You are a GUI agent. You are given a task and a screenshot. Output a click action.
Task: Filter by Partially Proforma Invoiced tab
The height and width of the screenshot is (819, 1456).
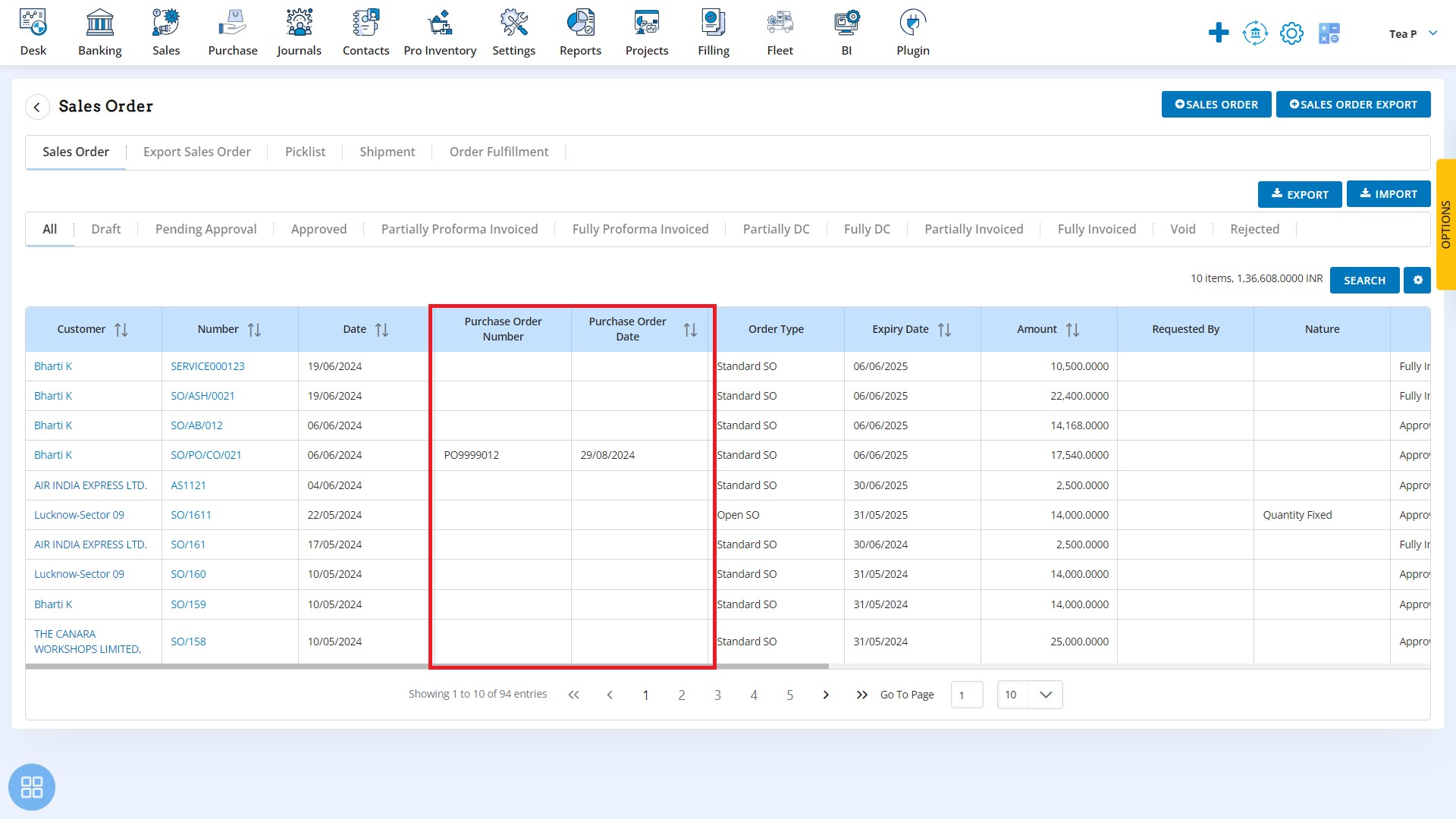[460, 229]
